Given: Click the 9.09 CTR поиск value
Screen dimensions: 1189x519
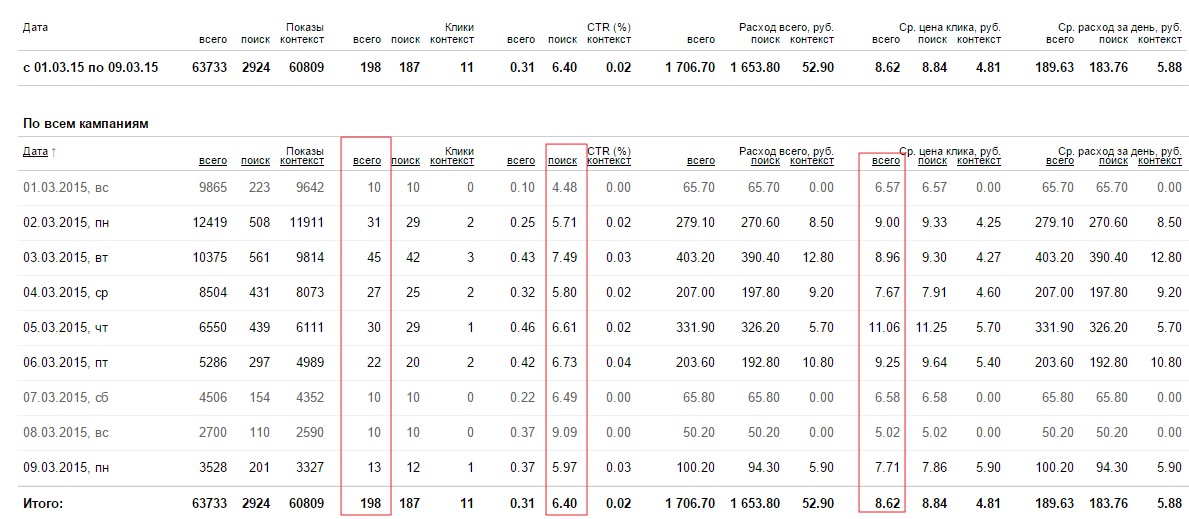Looking at the screenshot, I should point(564,432).
